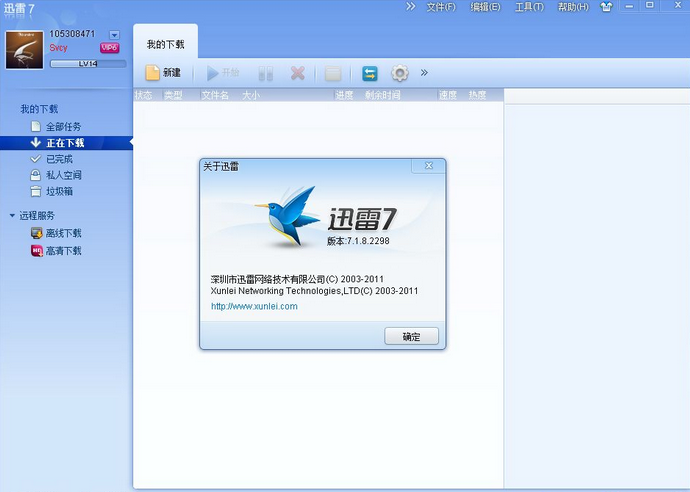The height and width of the screenshot is (492, 690).
Task: Open 离线下载 offline download in sidebar
Action: pyautogui.click(x=62, y=233)
